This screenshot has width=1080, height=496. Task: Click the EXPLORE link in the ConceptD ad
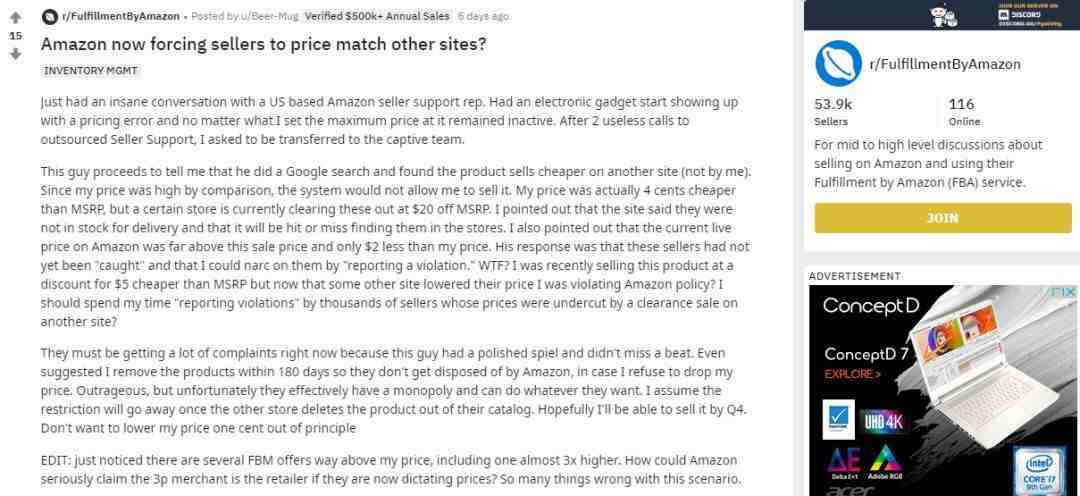853,374
